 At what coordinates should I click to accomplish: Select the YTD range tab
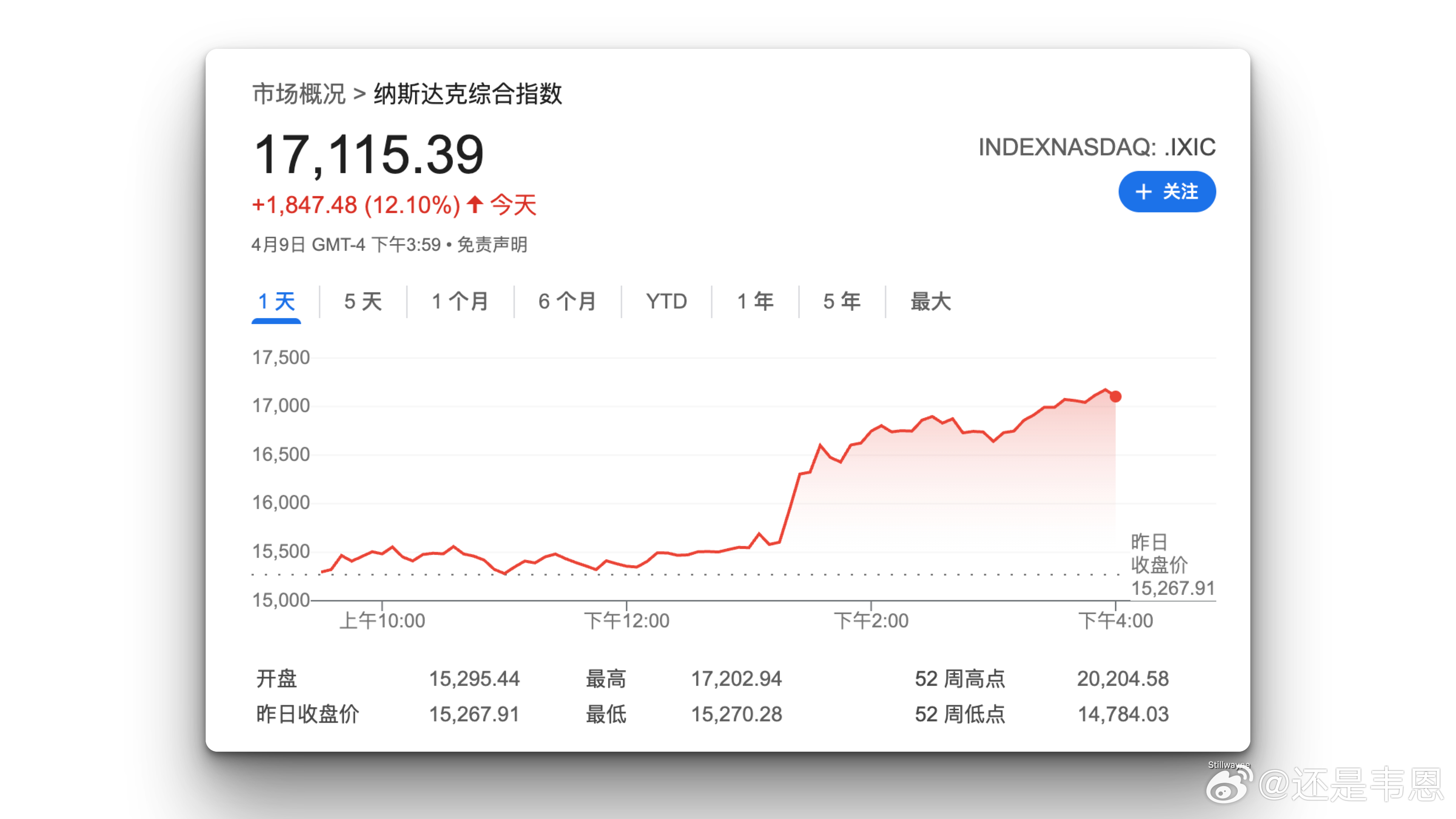(666, 302)
